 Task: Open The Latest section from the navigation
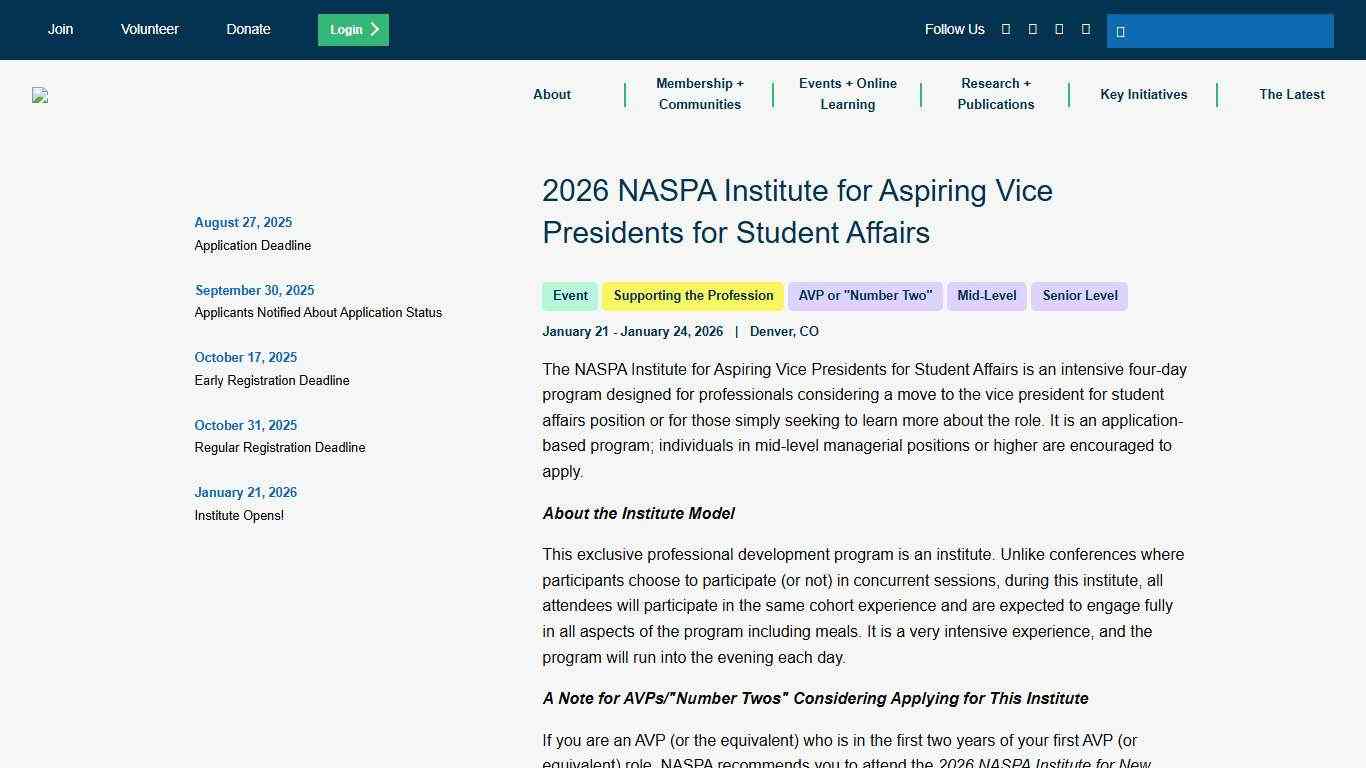(x=1291, y=94)
